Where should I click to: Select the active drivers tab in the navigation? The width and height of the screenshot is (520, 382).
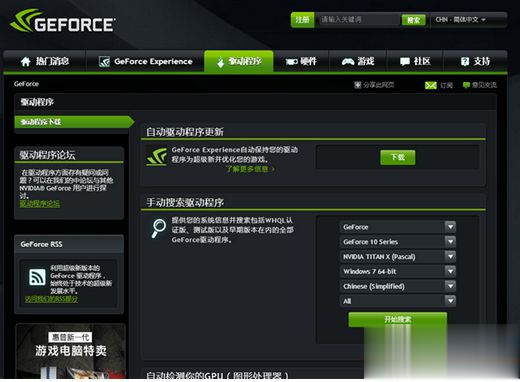point(239,62)
